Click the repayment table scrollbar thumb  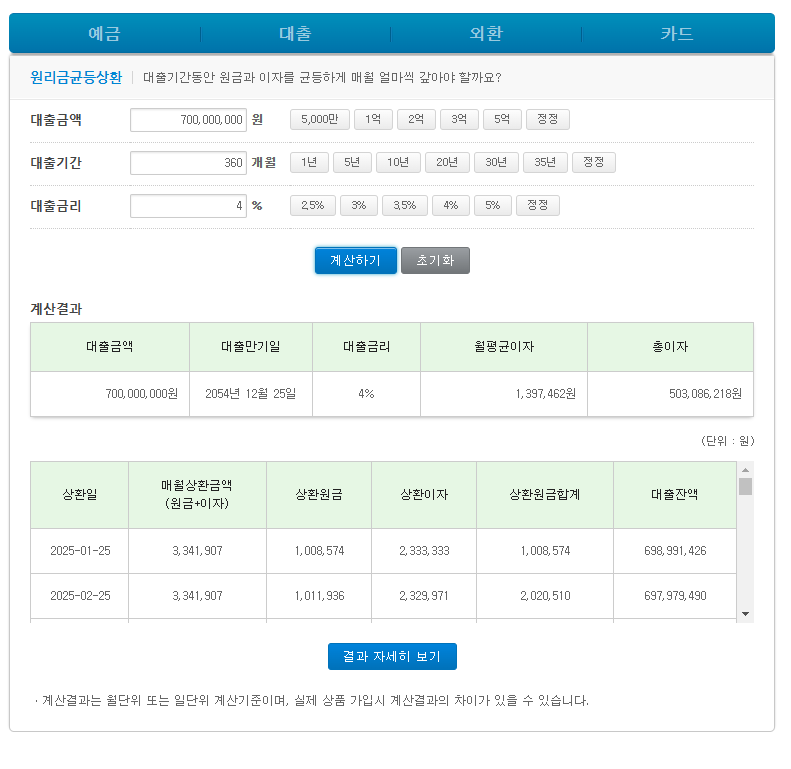coord(746,486)
